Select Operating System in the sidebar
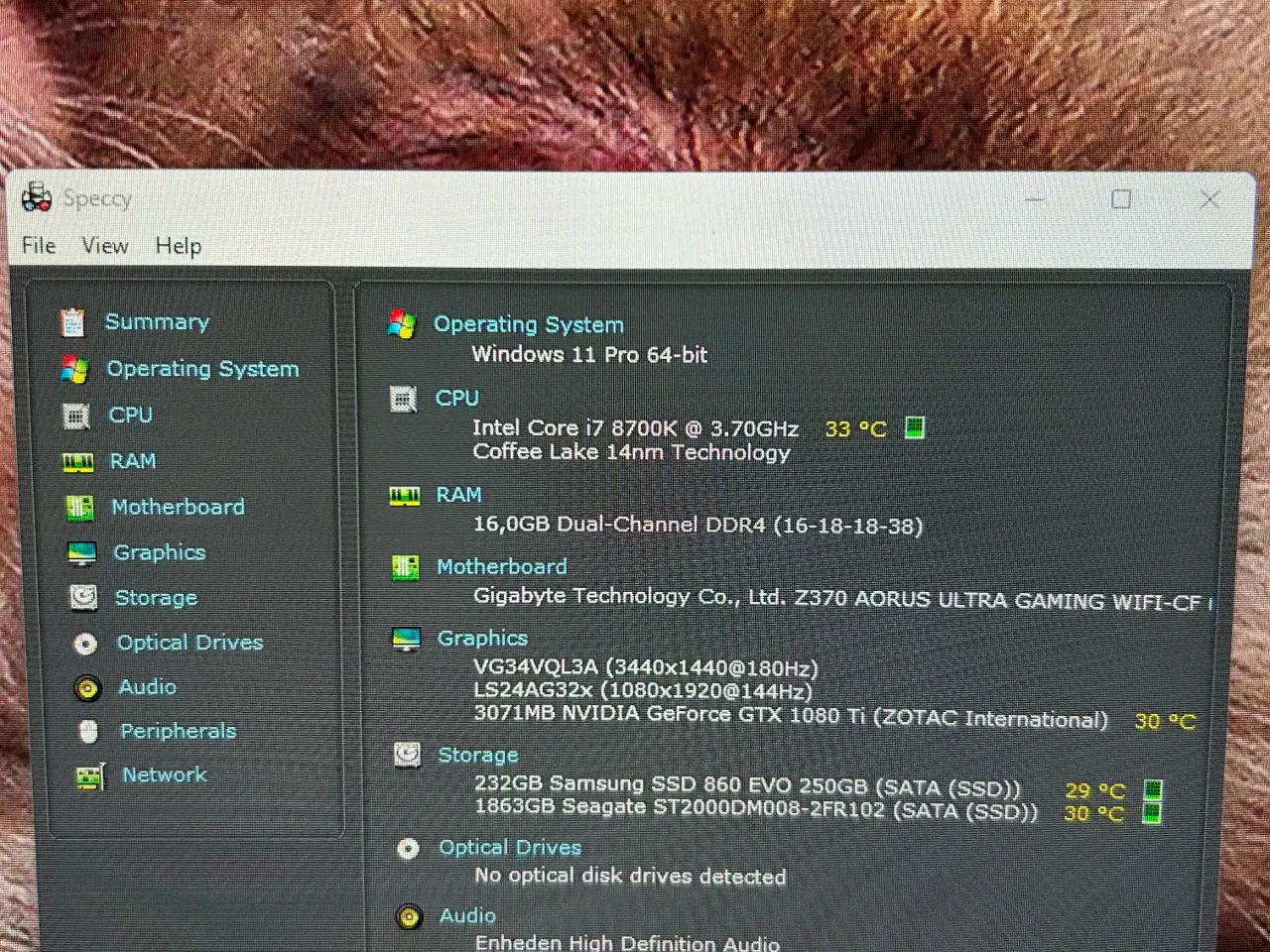Image resolution: width=1270 pixels, height=952 pixels. 202,369
